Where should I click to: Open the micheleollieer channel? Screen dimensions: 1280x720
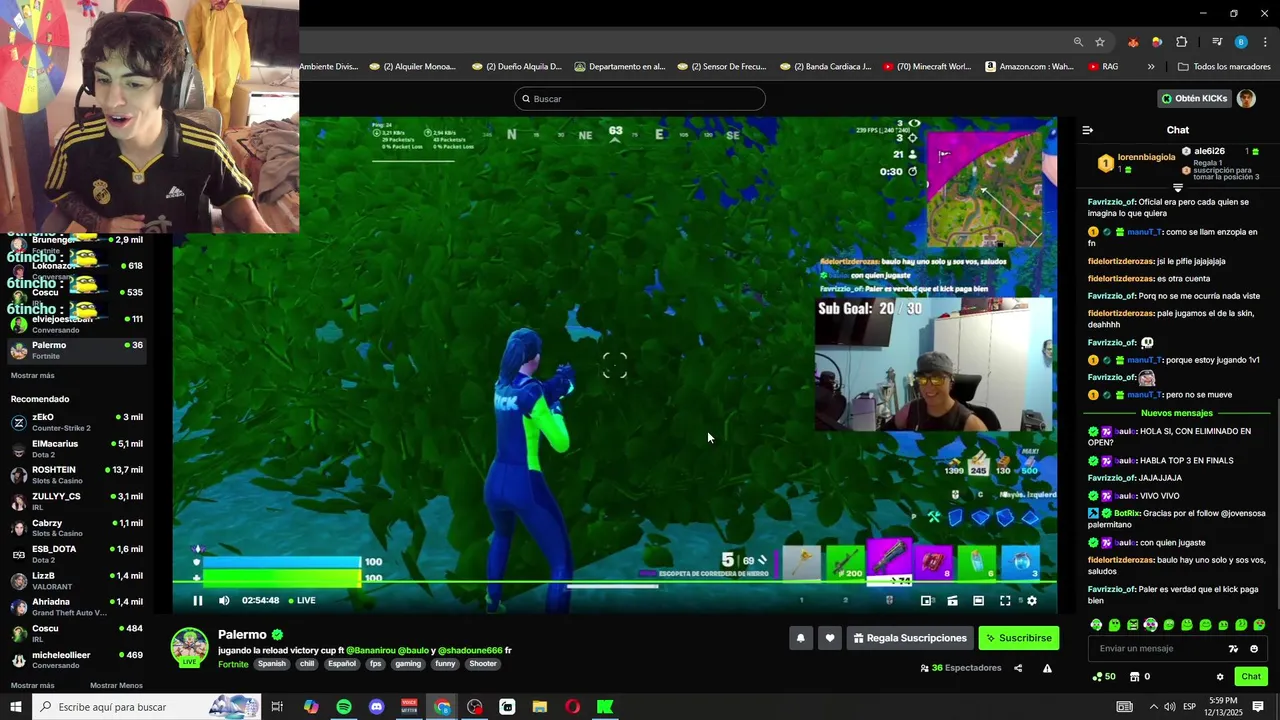coord(78,660)
